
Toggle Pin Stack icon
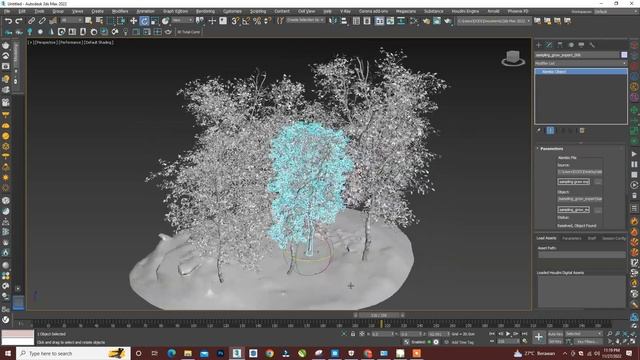(x=540, y=131)
